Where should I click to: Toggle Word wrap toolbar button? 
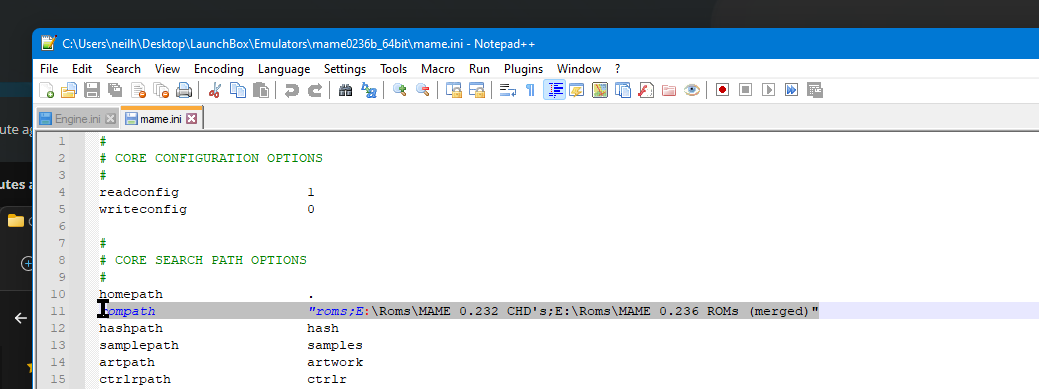point(508,90)
